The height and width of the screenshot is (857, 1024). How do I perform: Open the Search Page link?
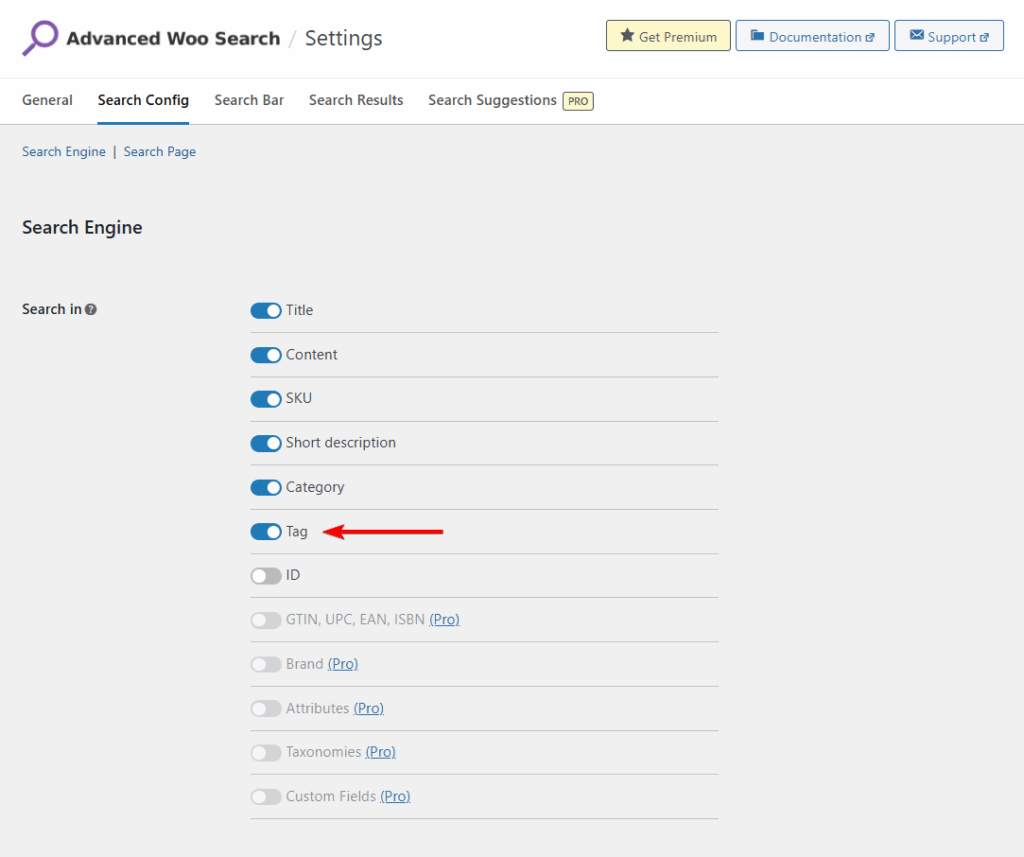click(x=159, y=151)
